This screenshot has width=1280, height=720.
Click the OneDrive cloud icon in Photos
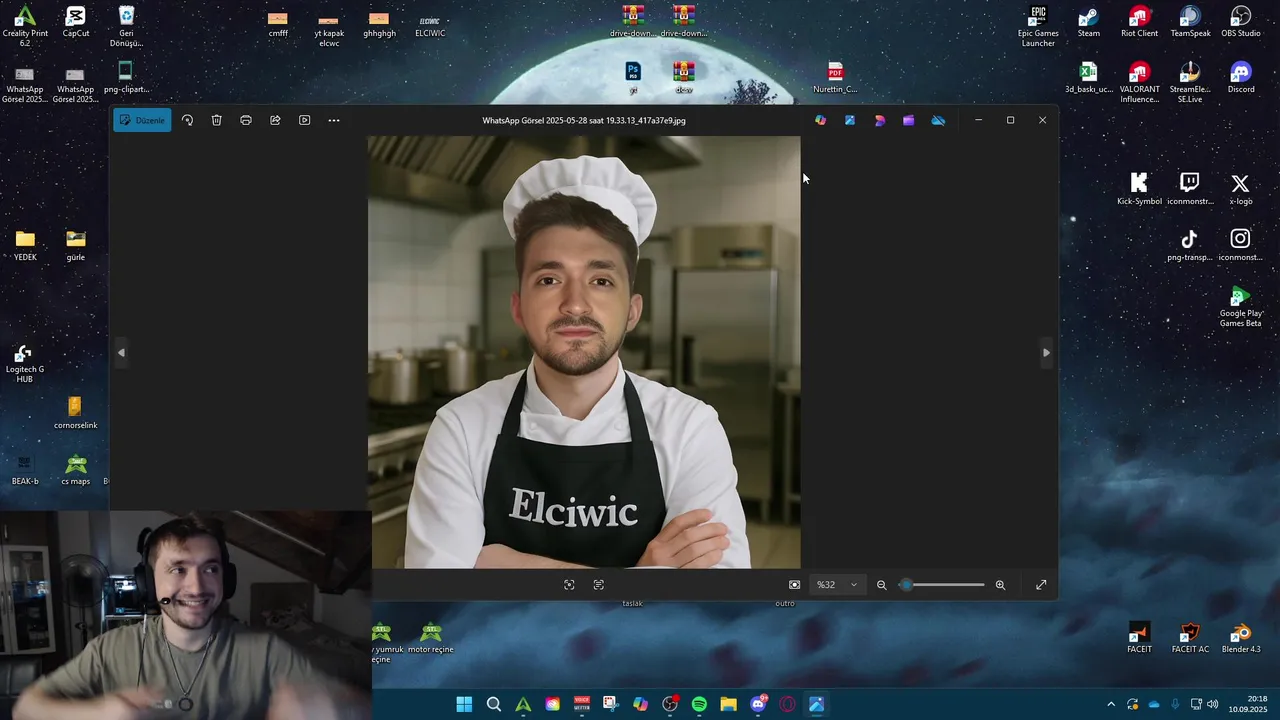pyautogui.click(x=938, y=120)
